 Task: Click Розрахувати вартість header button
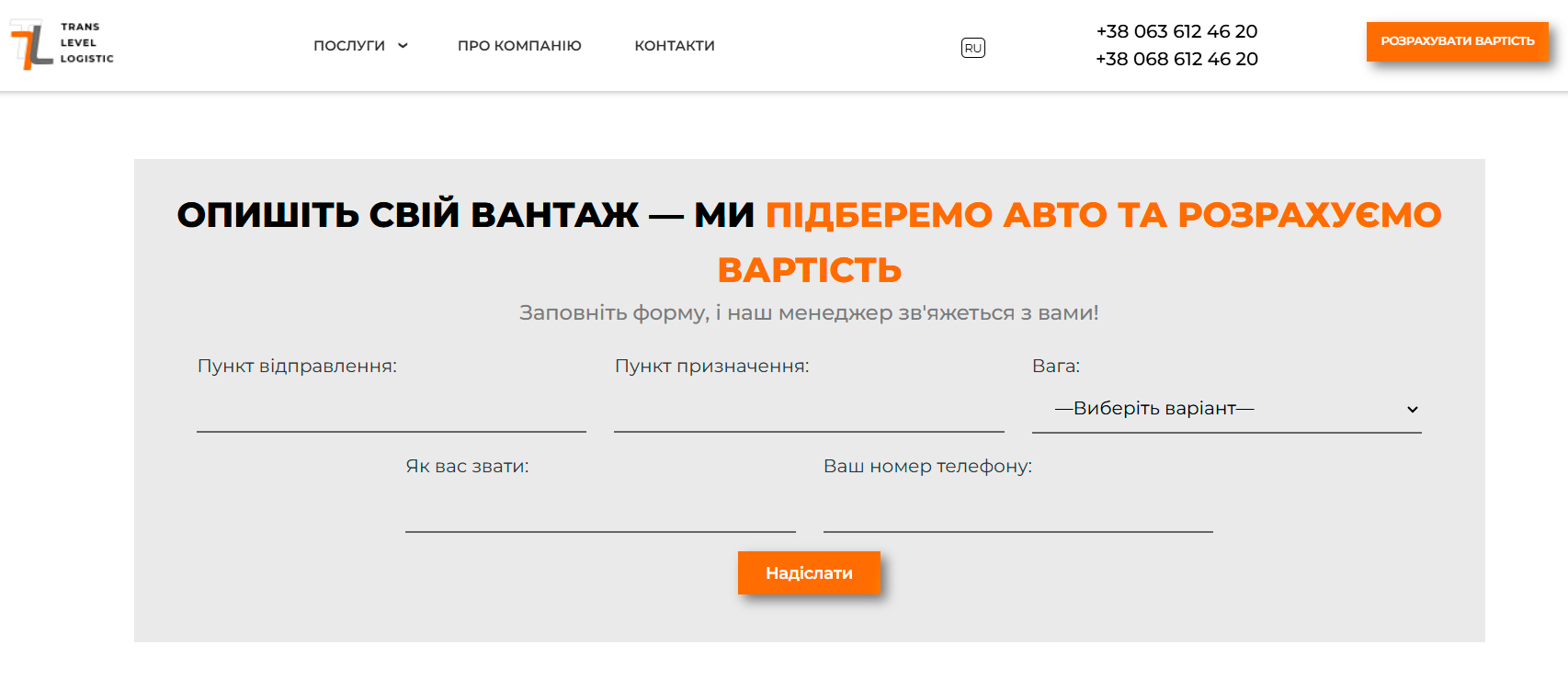[1458, 41]
